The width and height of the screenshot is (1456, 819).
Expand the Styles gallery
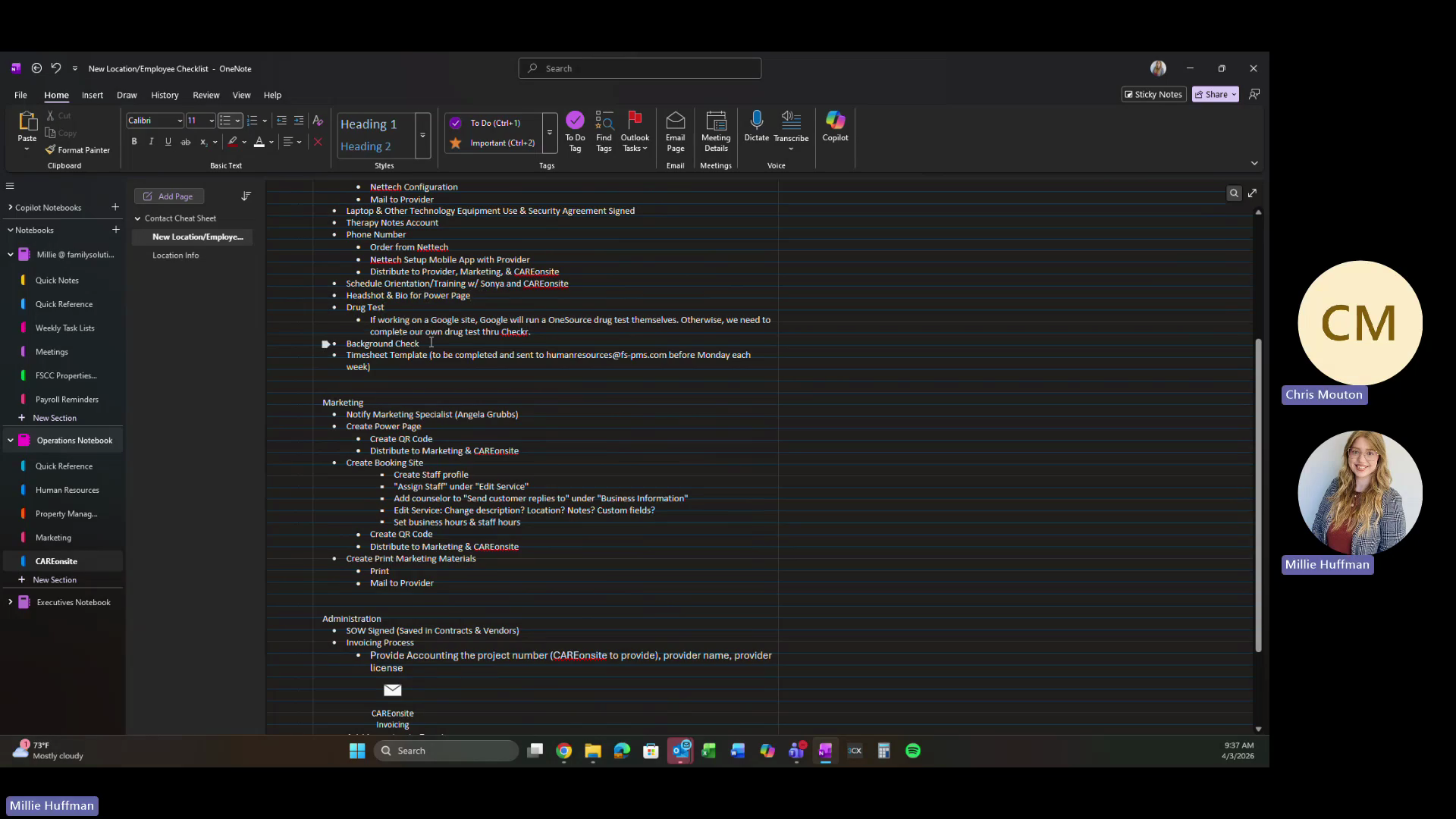(423, 136)
